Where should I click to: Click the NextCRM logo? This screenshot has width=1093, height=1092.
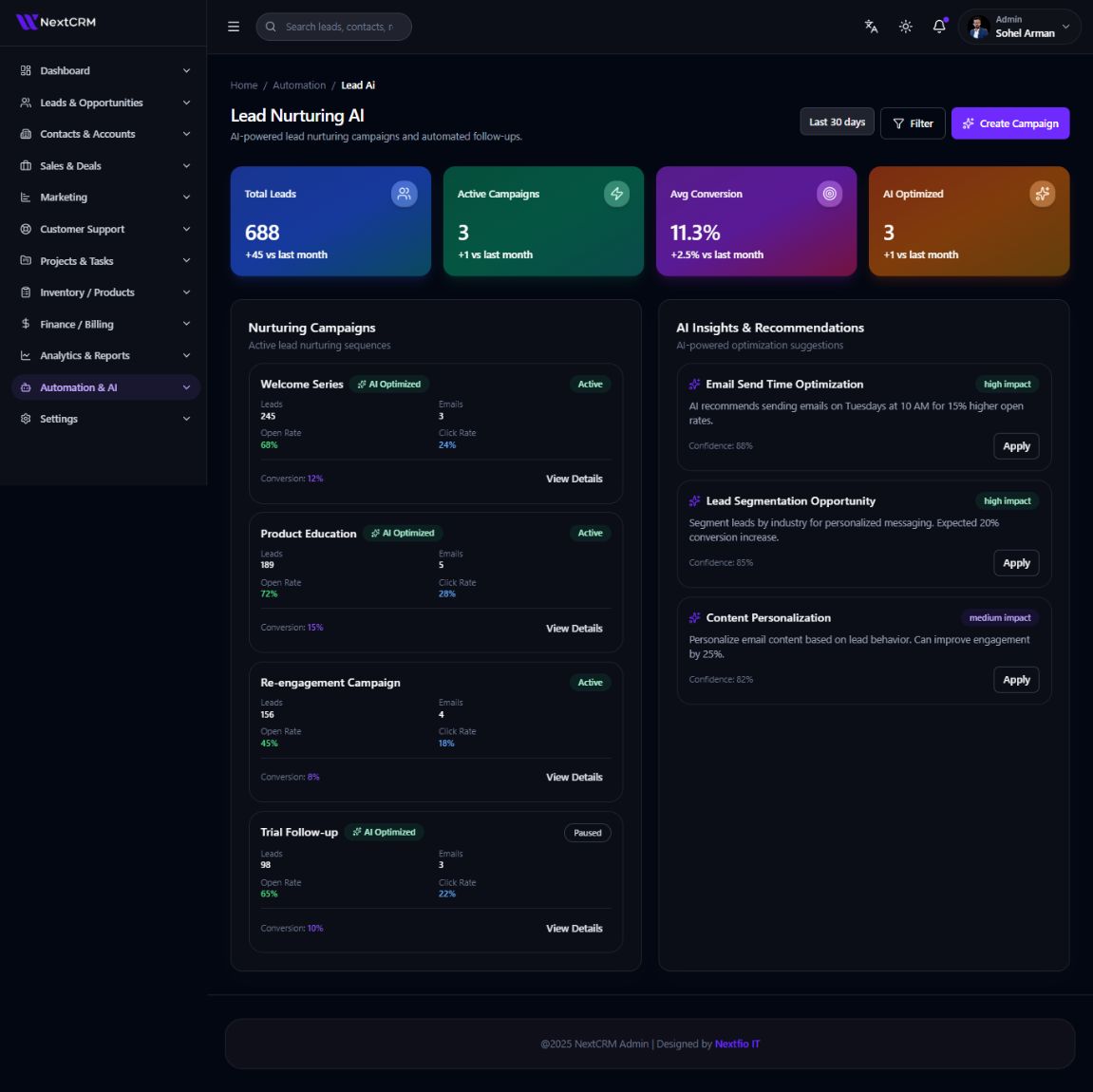[56, 22]
